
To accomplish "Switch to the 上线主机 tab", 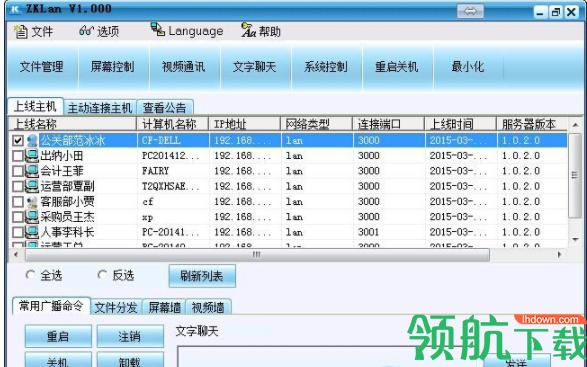I will [x=35, y=107].
